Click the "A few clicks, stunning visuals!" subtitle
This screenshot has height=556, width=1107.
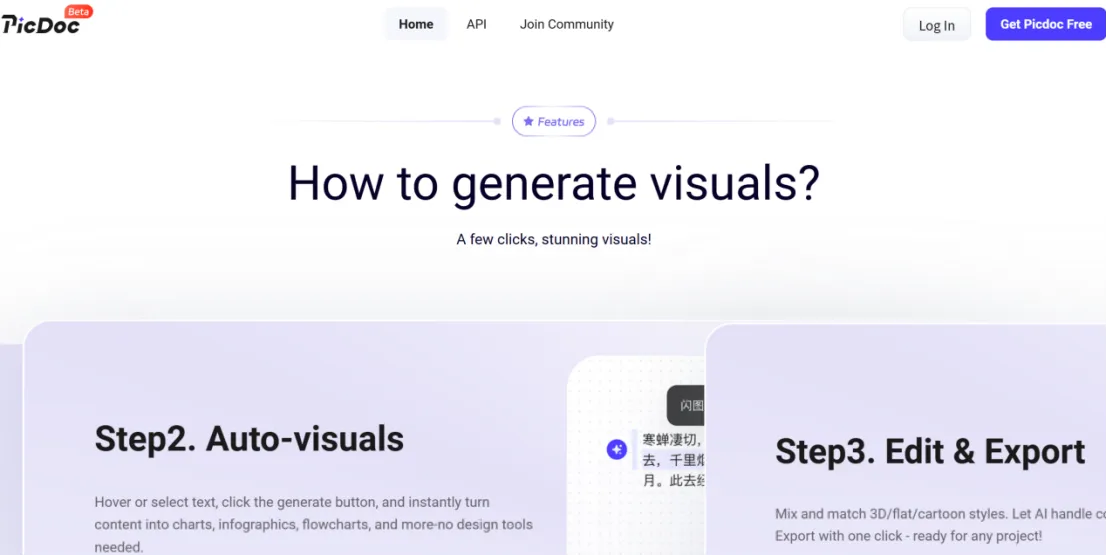pyautogui.click(x=553, y=240)
